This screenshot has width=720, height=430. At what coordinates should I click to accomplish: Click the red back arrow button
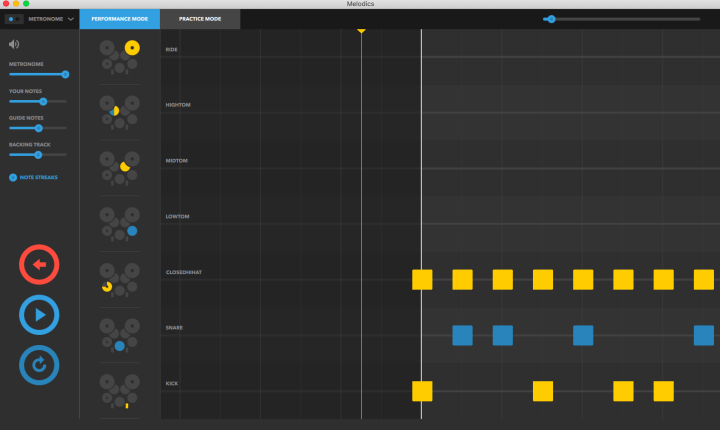click(39, 264)
